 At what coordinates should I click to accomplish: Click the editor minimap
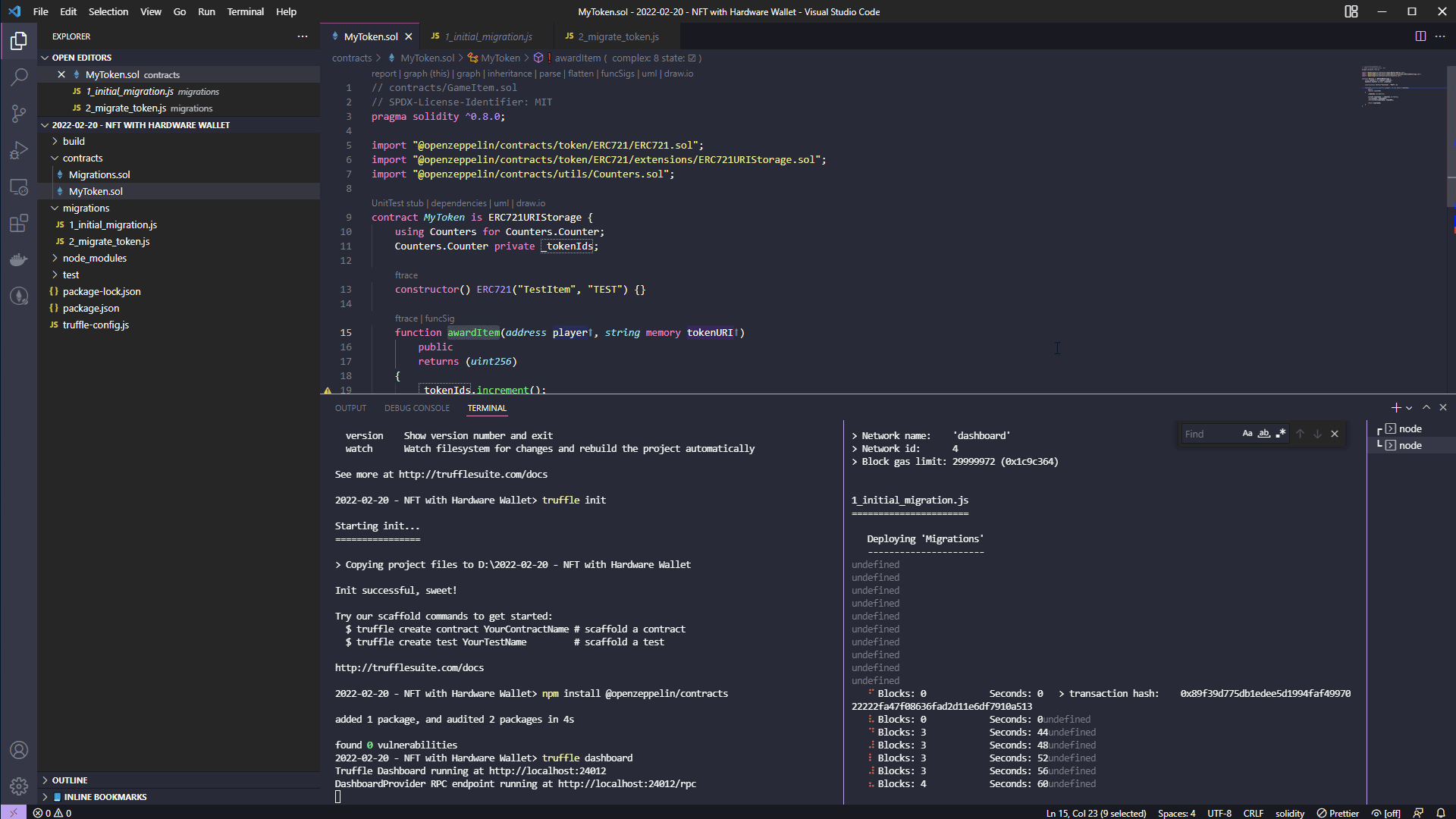coord(1403,86)
